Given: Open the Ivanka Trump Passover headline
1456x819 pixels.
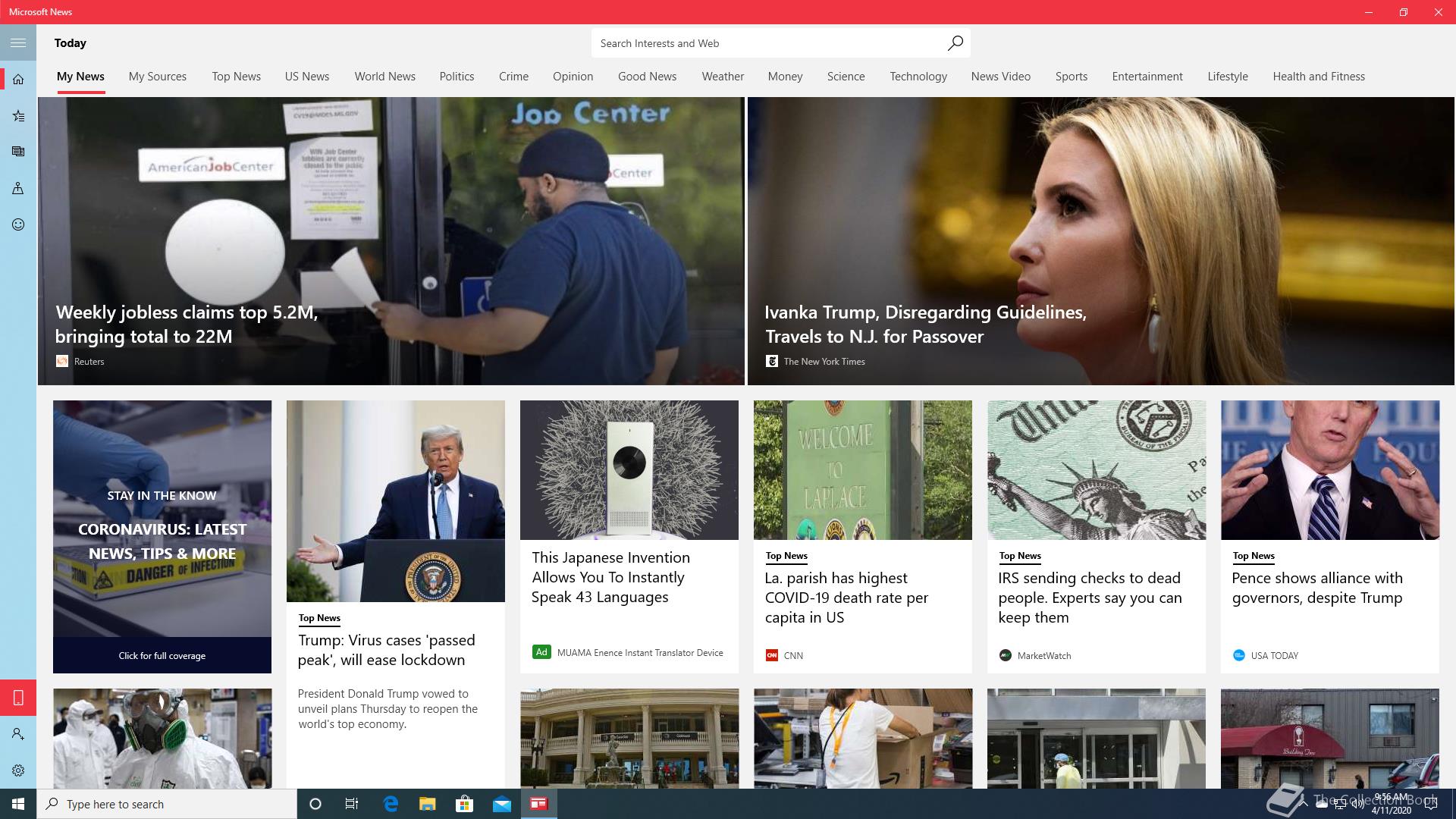Looking at the screenshot, I should click(925, 325).
